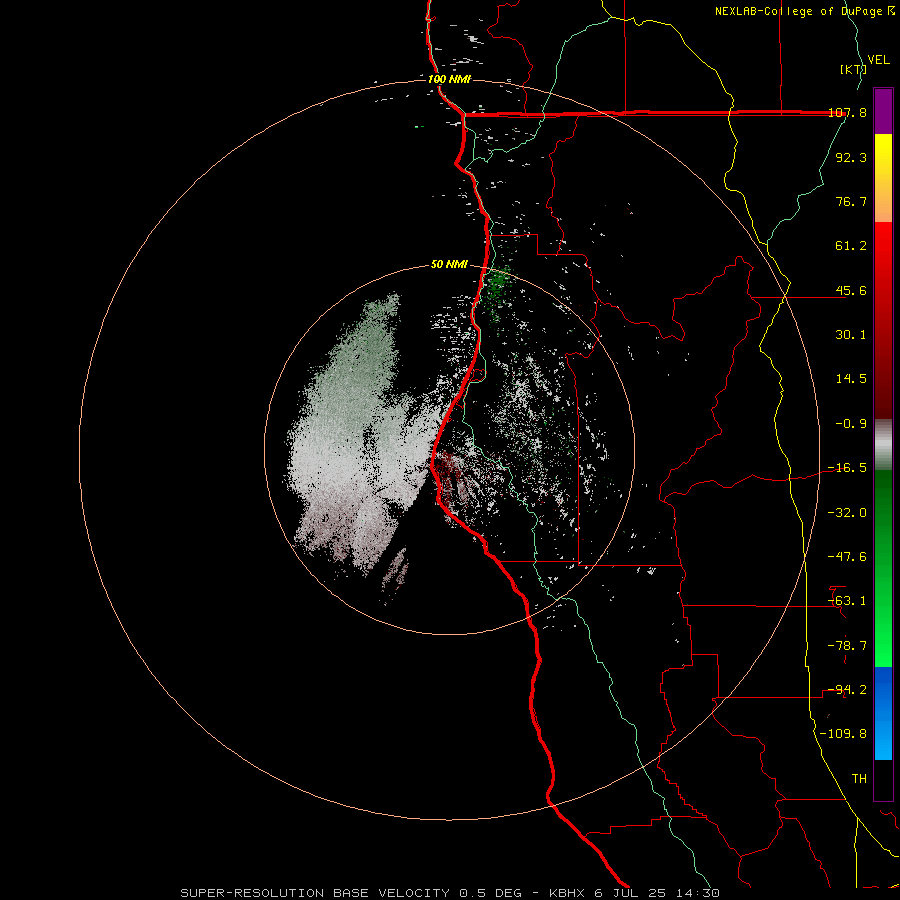Screen dimensions: 900x900
Task: Pick the grey segment of the color bar
Action: tap(883, 445)
